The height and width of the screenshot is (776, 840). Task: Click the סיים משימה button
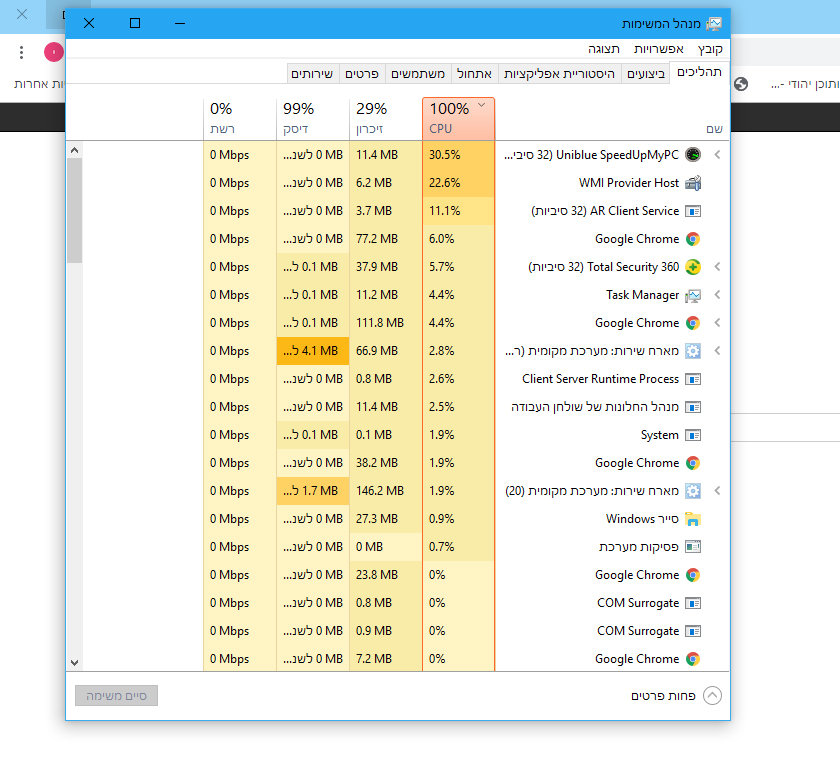(116, 696)
